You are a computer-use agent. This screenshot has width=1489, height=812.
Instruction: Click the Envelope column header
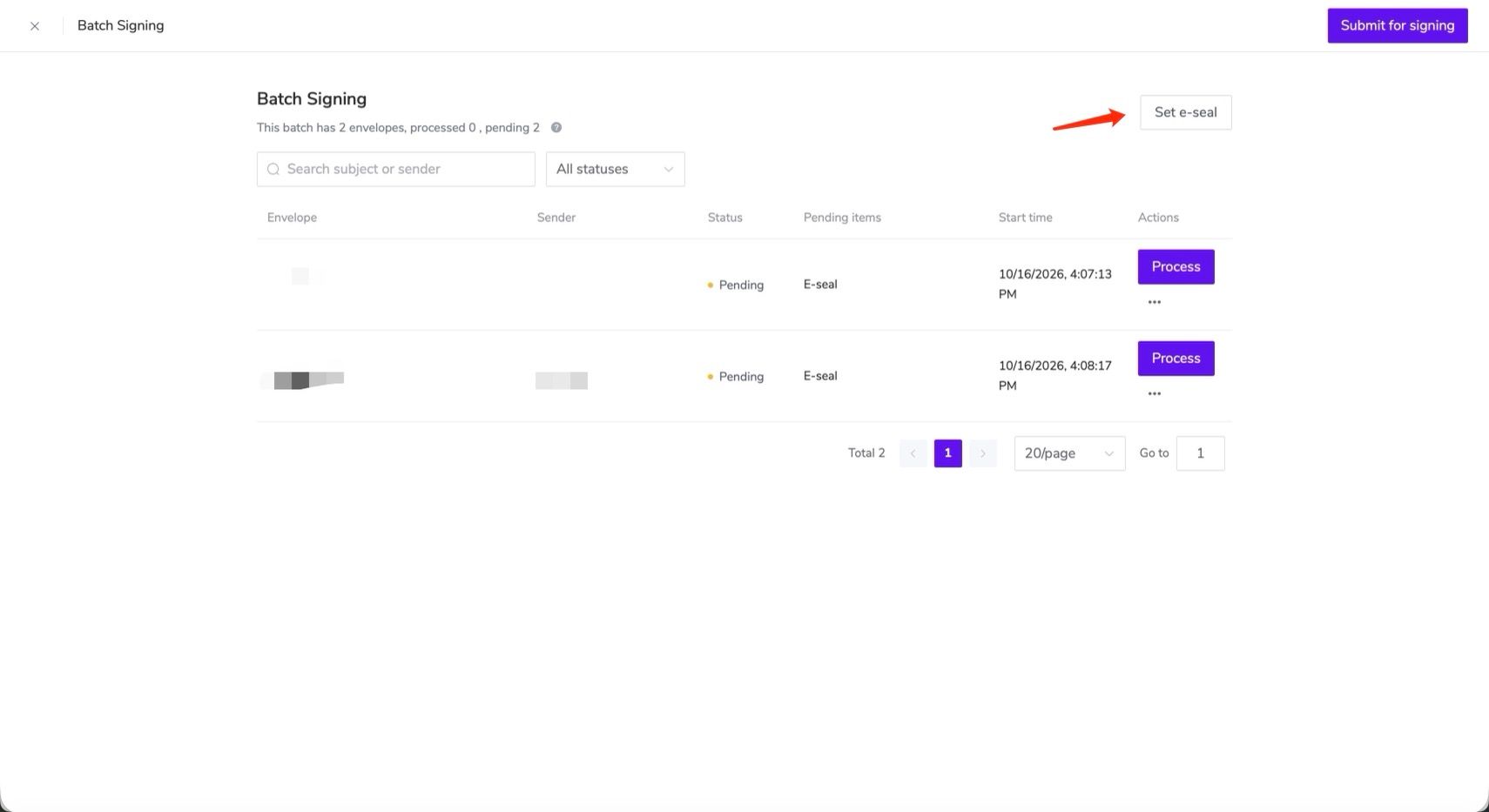(x=293, y=218)
